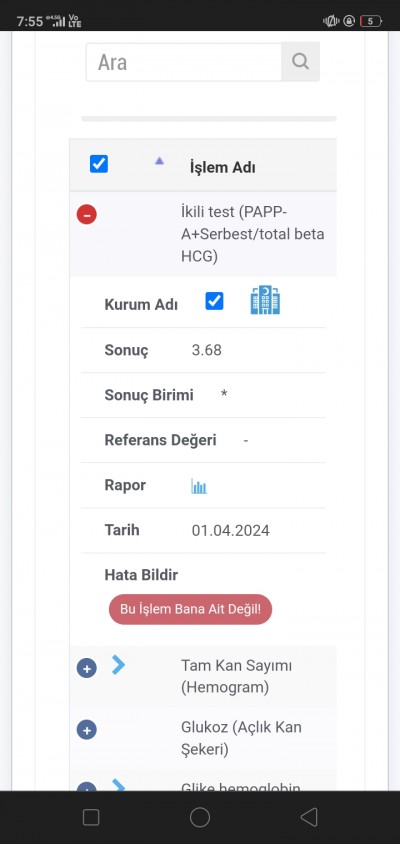The height and width of the screenshot is (844, 400).
Task: Select Glukoz (Açlık Kan Şekeri) row
Action: [203, 738]
